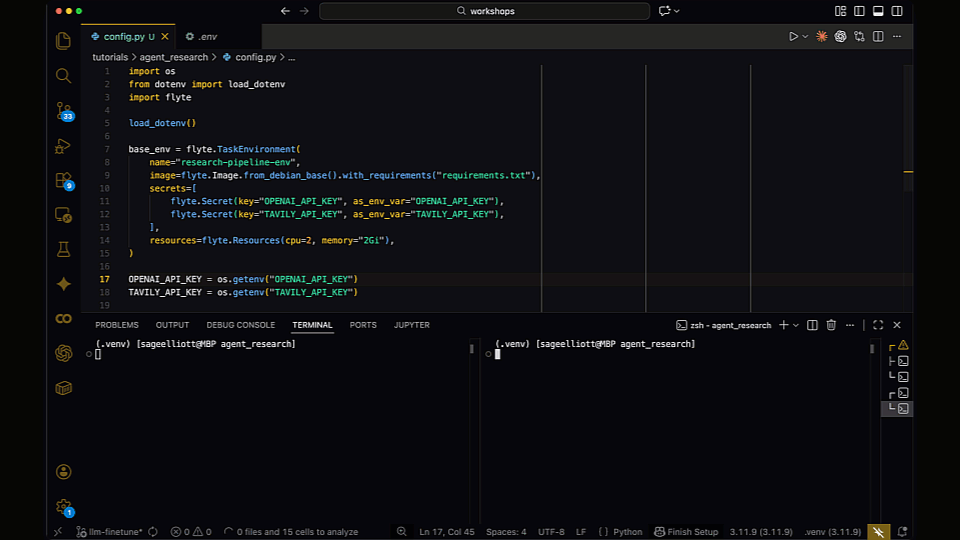Click the workshops search input field
Image resolution: width=960 pixels, height=540 pixels.
pos(485,11)
